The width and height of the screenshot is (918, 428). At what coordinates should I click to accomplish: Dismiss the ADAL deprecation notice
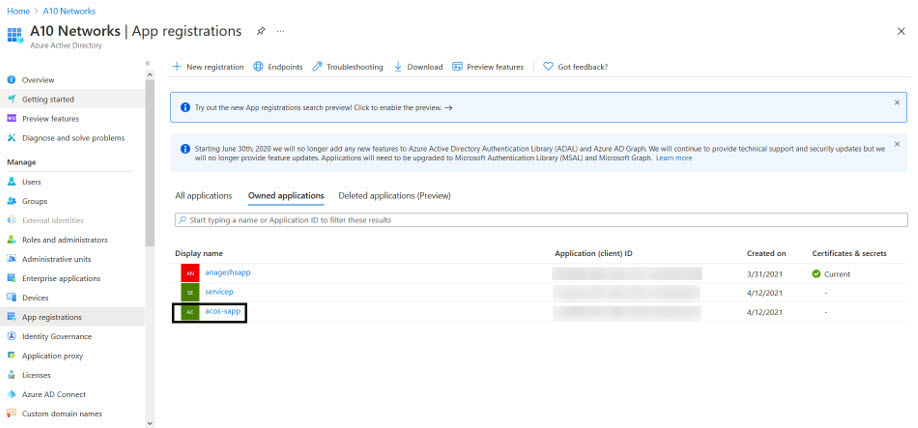pyautogui.click(x=897, y=143)
